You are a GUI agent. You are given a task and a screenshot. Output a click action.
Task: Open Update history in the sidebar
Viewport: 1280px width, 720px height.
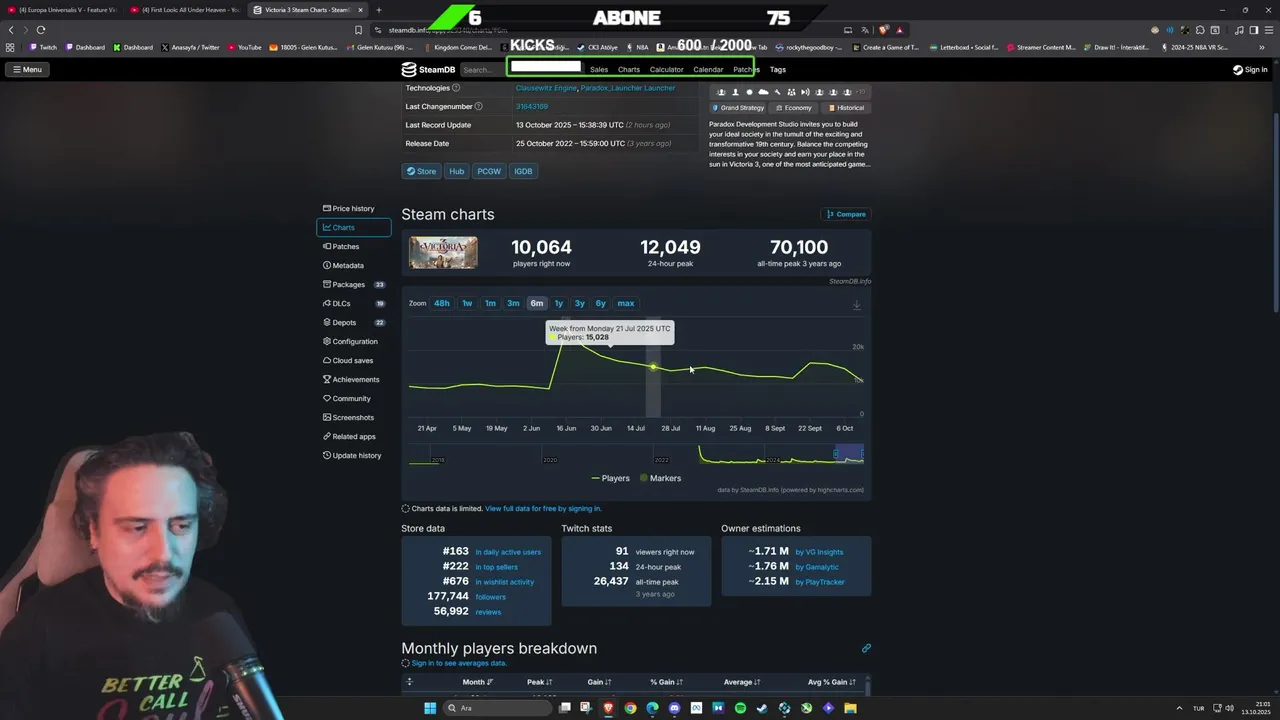pos(352,455)
